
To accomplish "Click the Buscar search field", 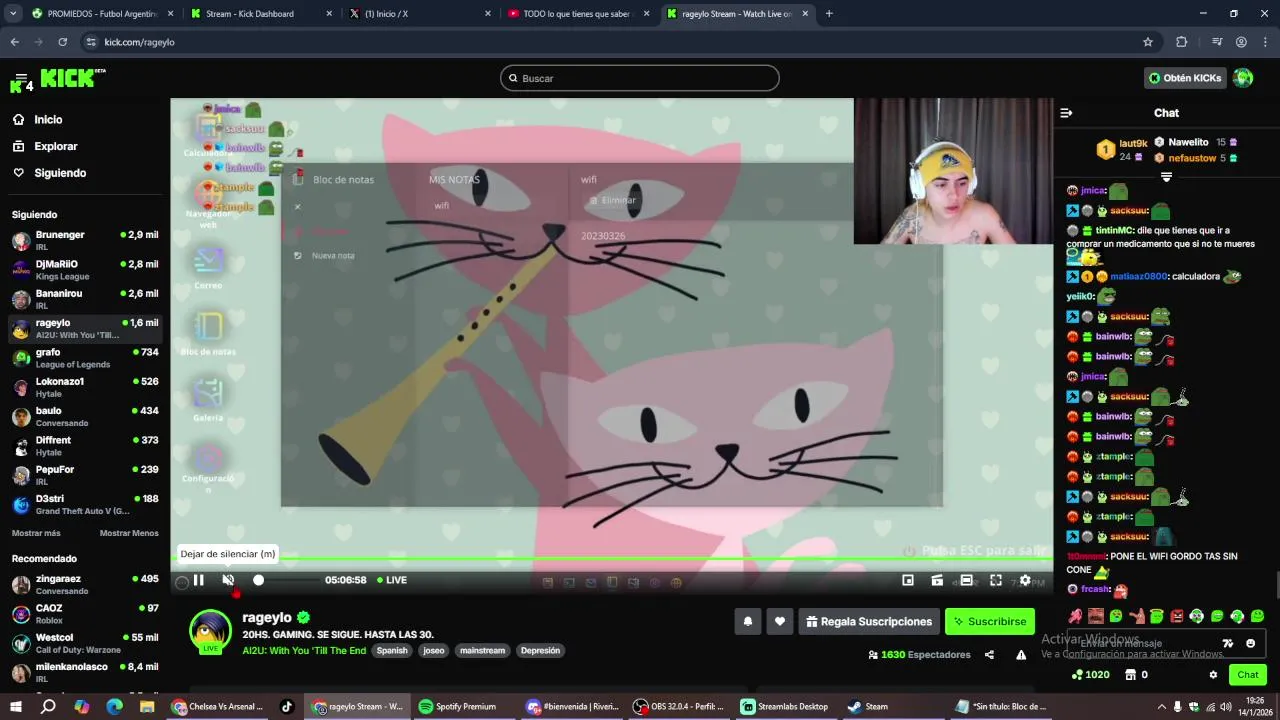I will point(640,78).
